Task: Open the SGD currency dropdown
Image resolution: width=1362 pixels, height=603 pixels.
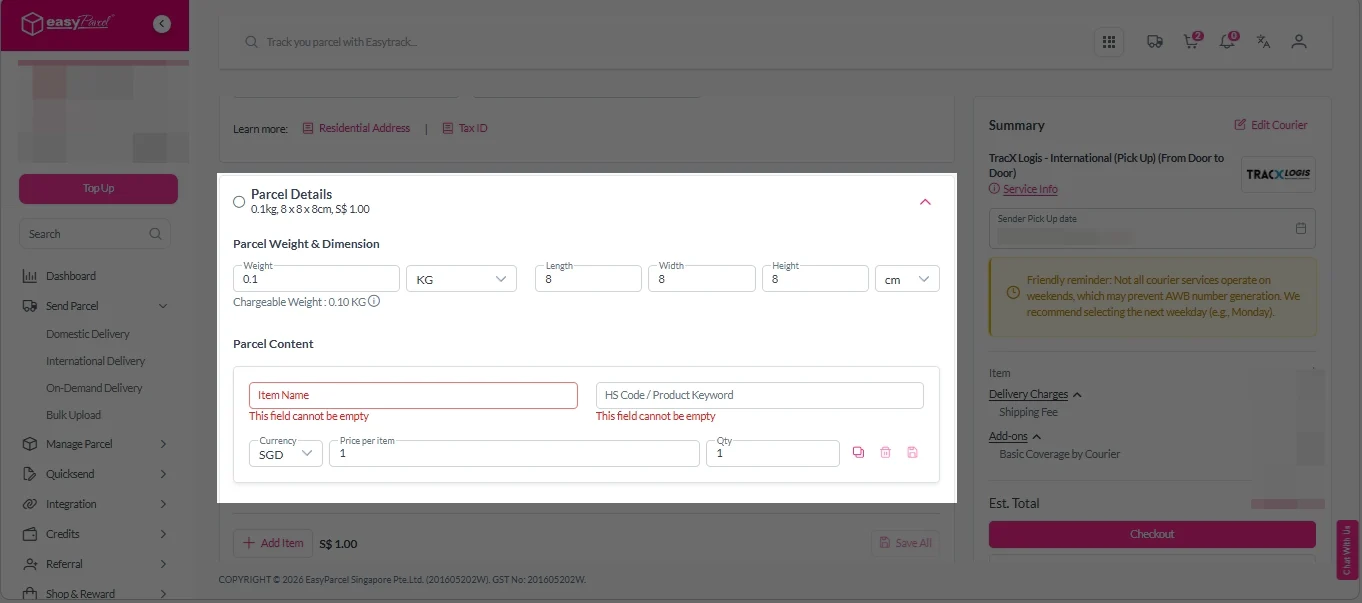Action: click(x=285, y=454)
